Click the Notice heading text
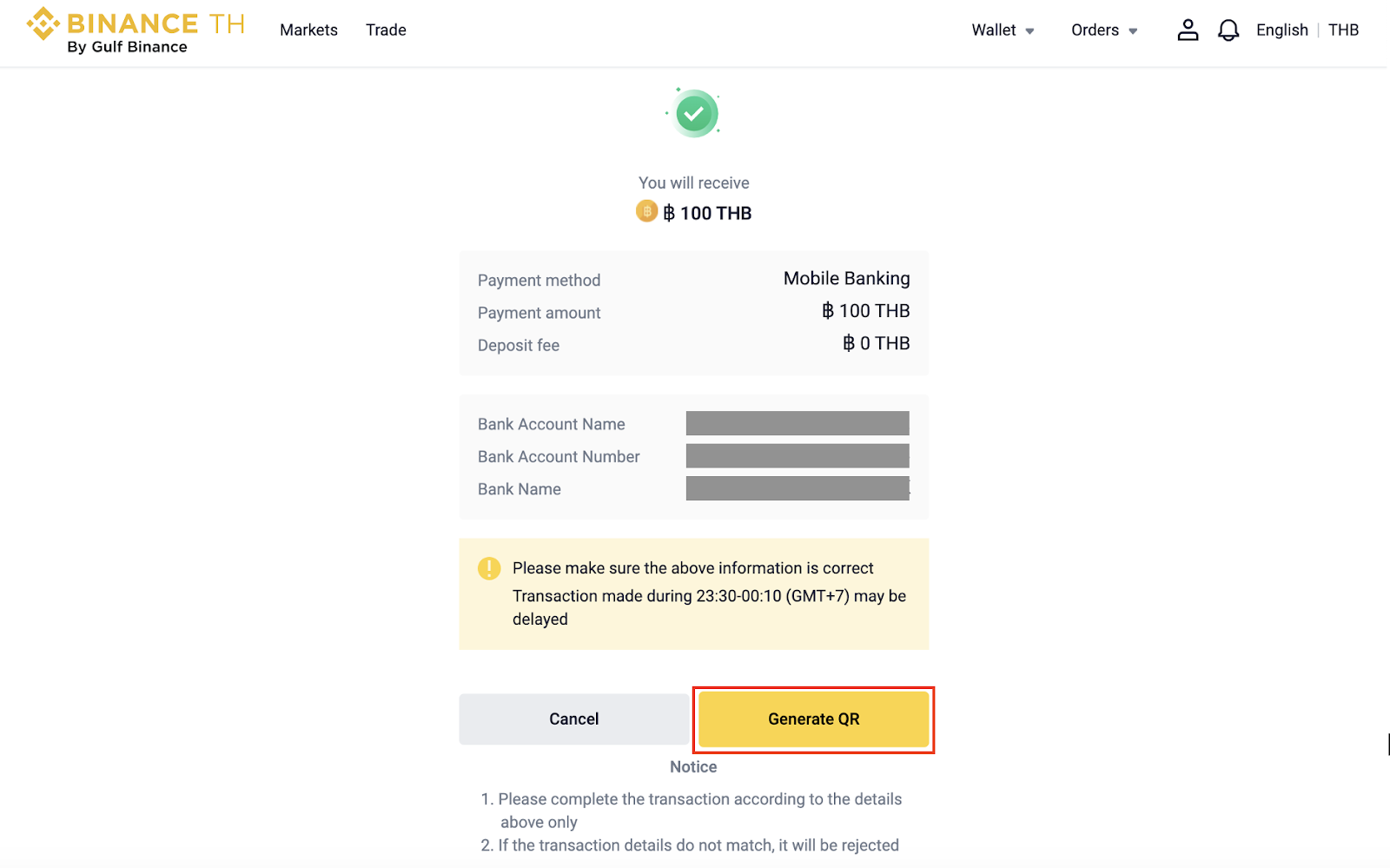Screen dimensions: 1390x868 pyautogui.click(x=693, y=767)
